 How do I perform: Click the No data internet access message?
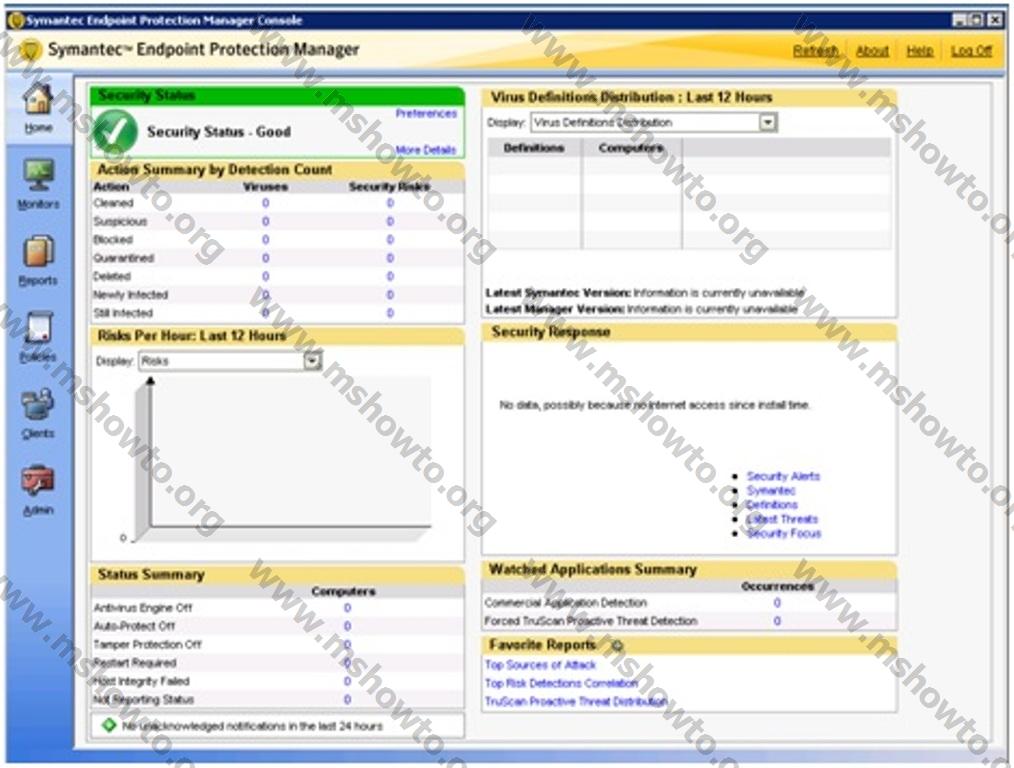pyautogui.click(x=654, y=405)
